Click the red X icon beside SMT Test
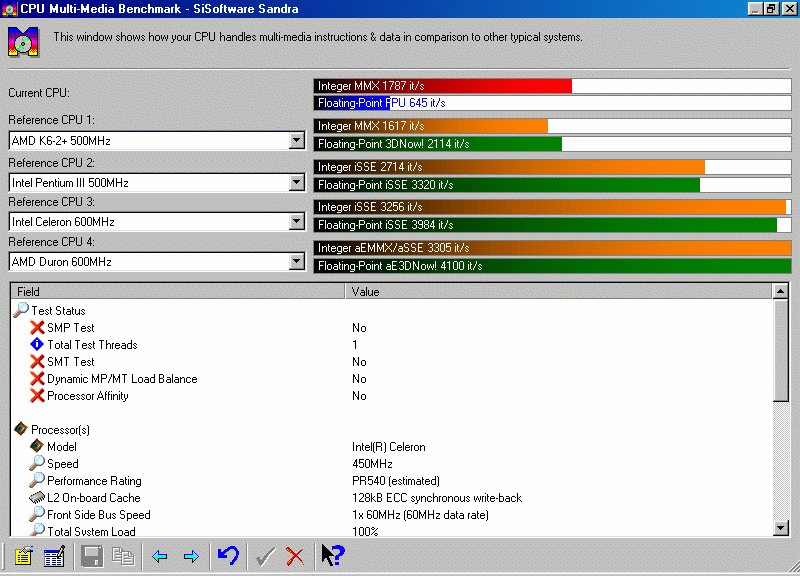800x576 pixels. 37,361
